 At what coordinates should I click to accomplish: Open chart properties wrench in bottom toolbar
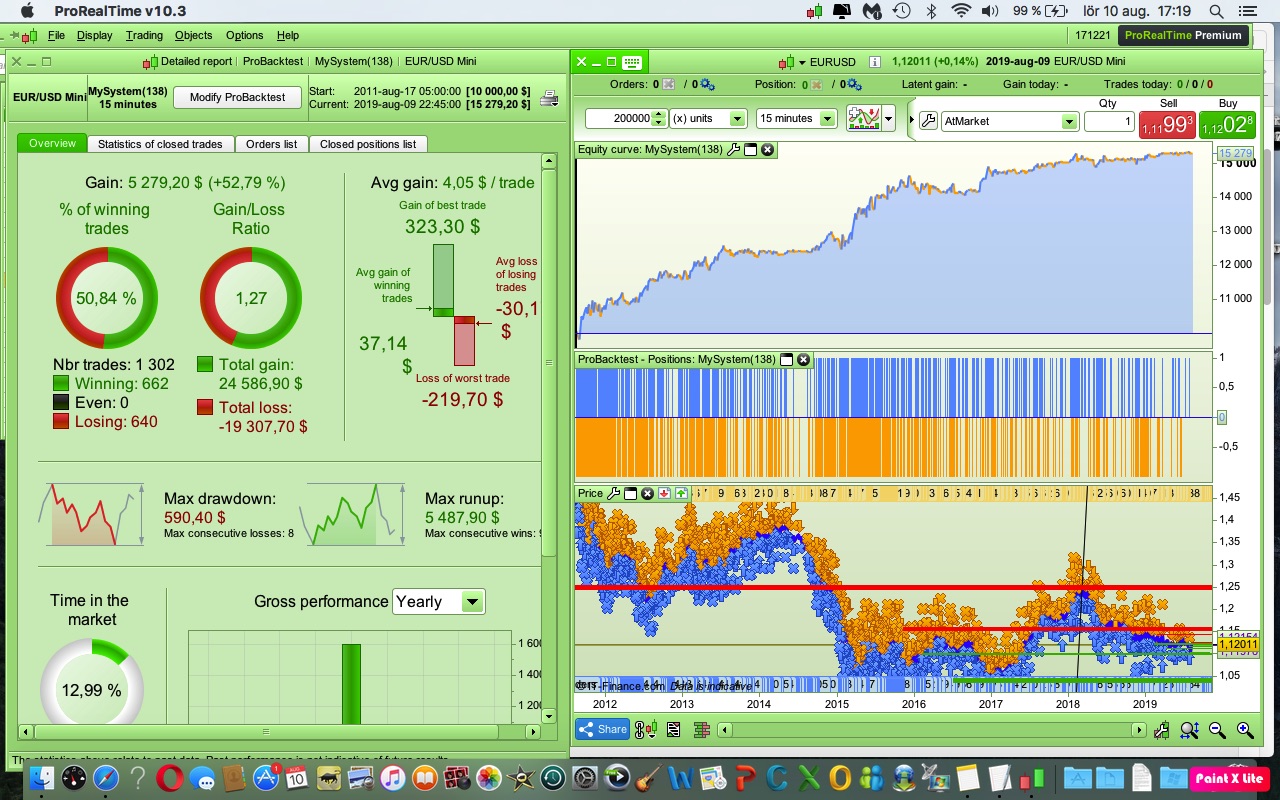click(1162, 730)
